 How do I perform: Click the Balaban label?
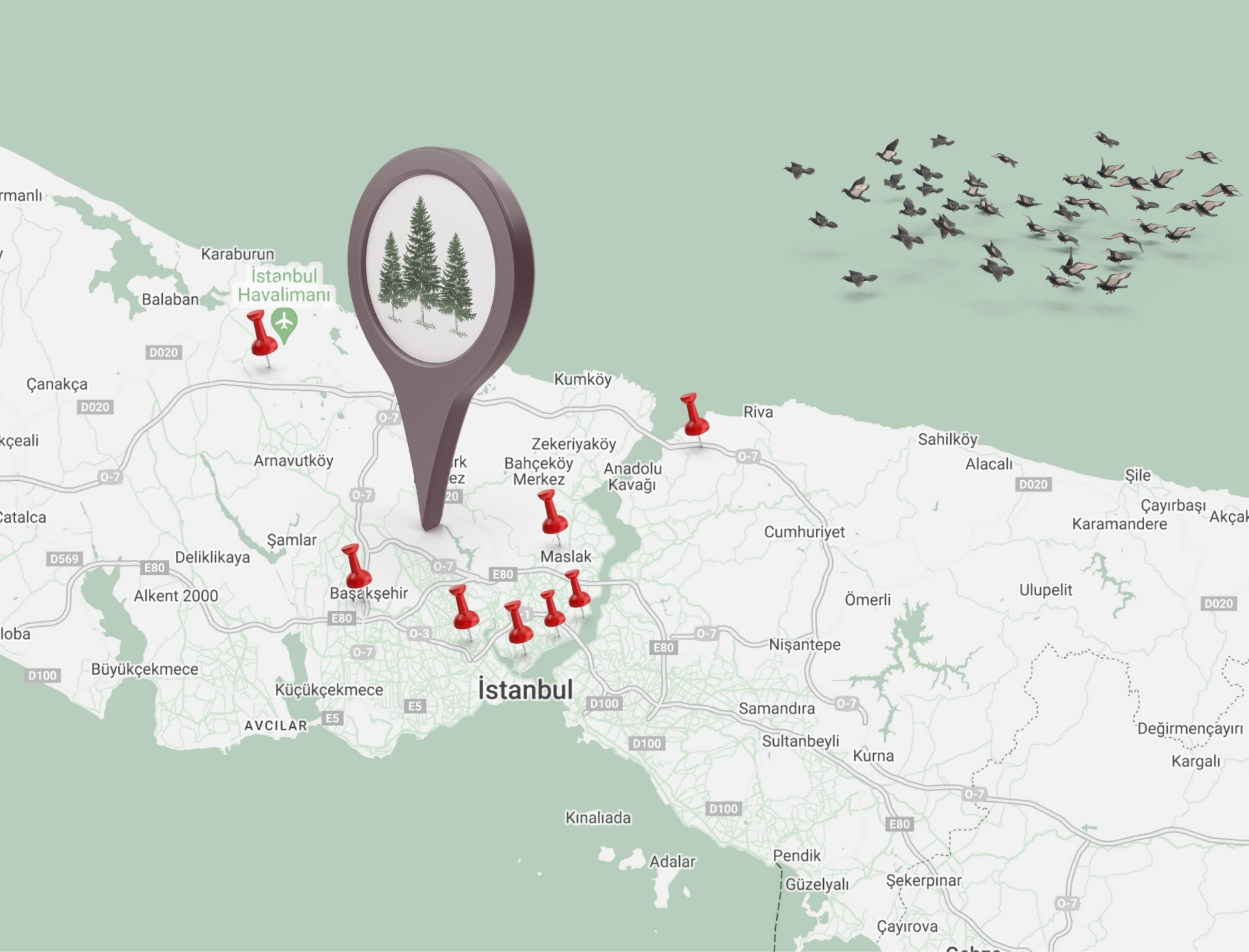coord(170,299)
